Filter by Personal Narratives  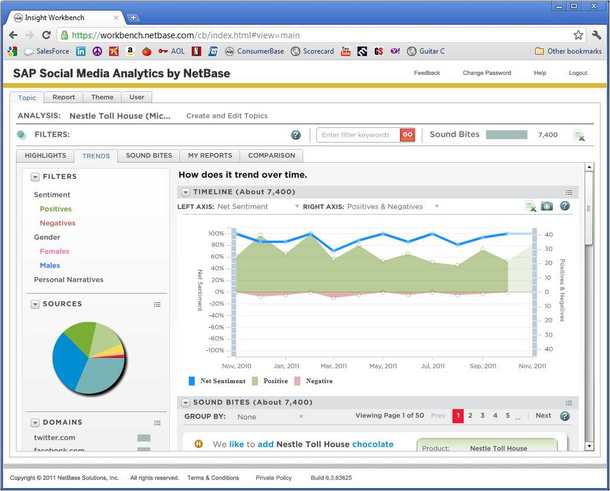coord(68,280)
